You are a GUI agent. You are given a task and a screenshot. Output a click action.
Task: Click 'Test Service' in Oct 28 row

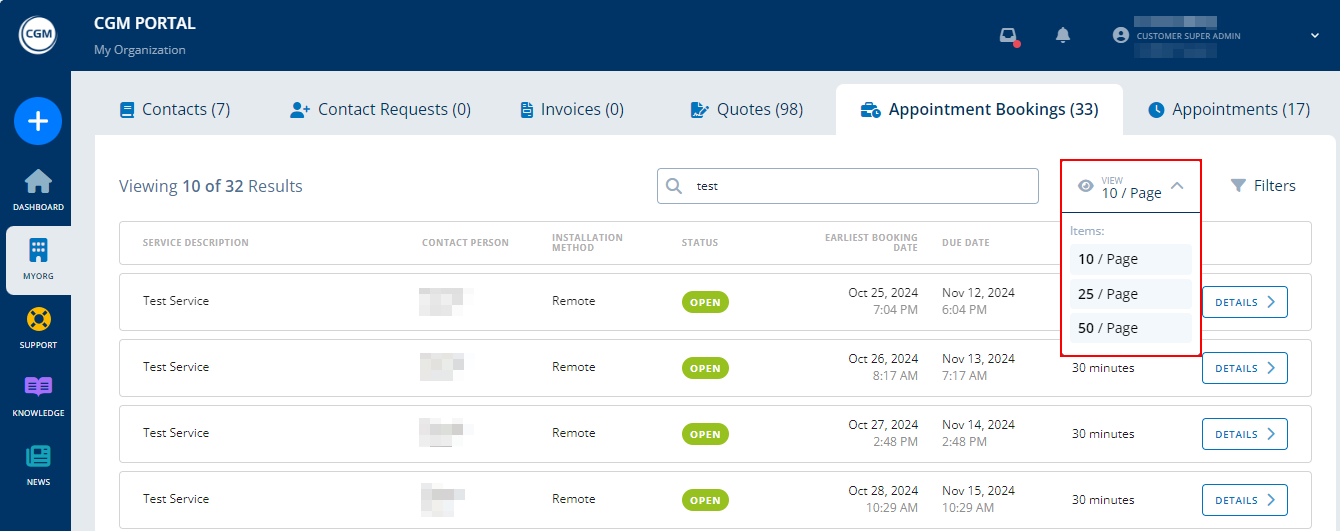(176, 499)
